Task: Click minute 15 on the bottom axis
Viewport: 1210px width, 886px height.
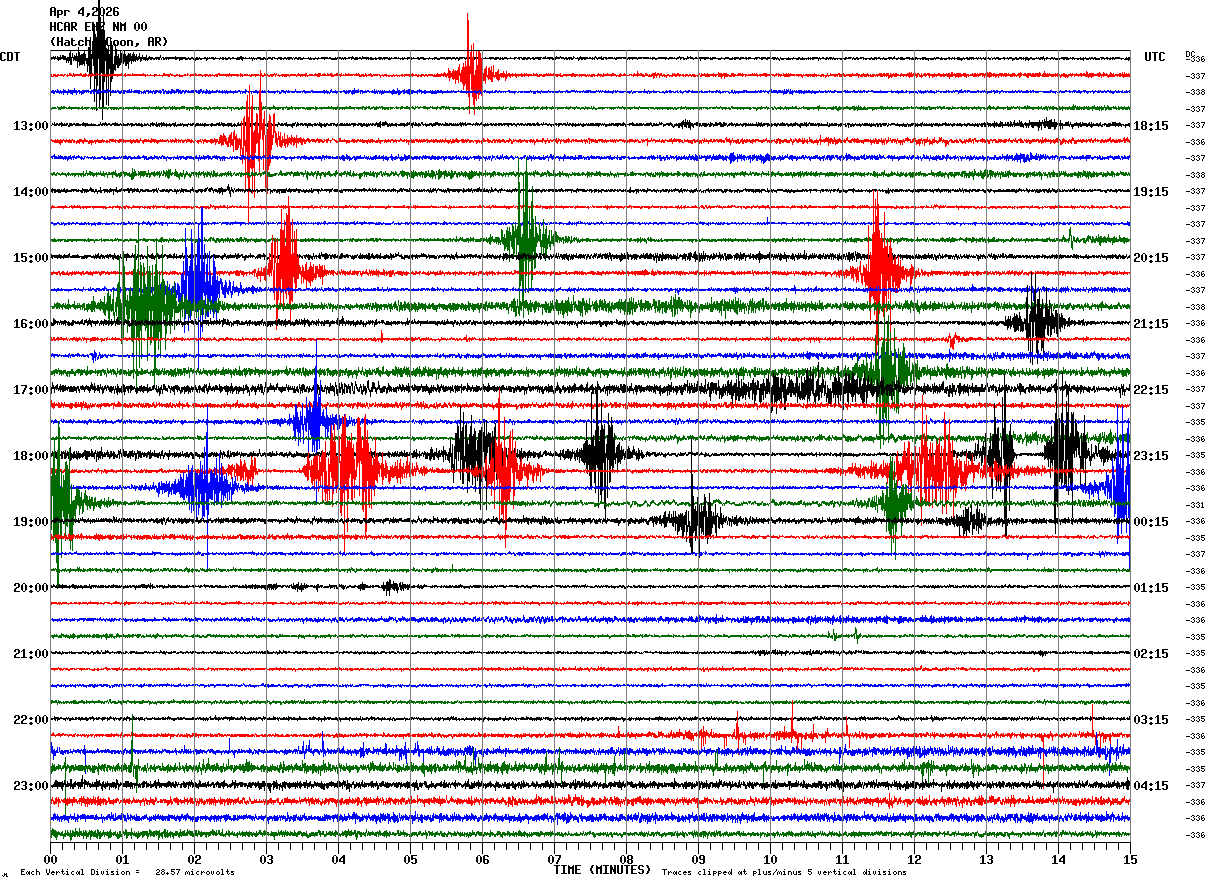Action: tap(1130, 859)
